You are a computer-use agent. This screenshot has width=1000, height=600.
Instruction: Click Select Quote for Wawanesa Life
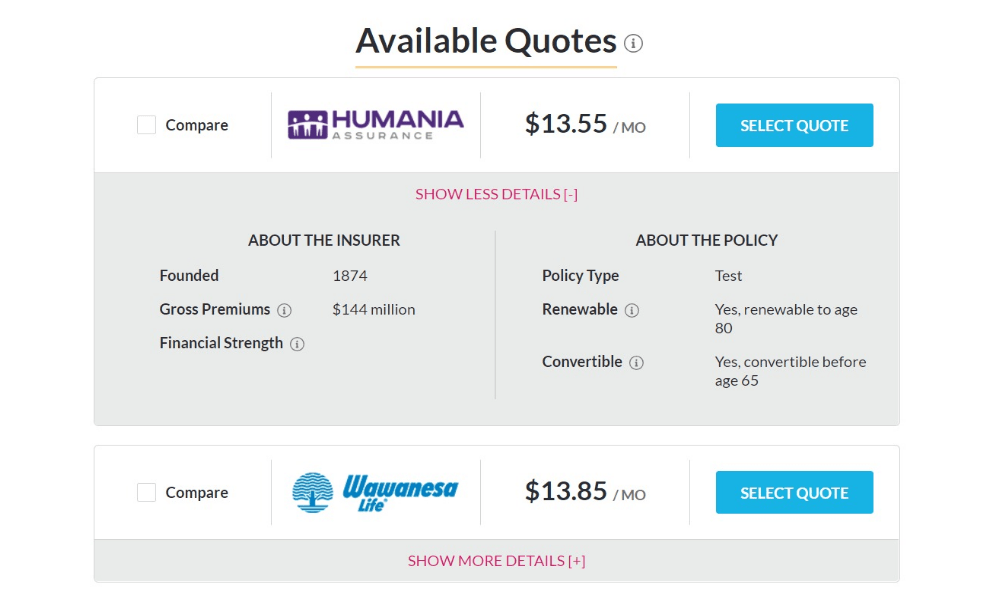[794, 492]
